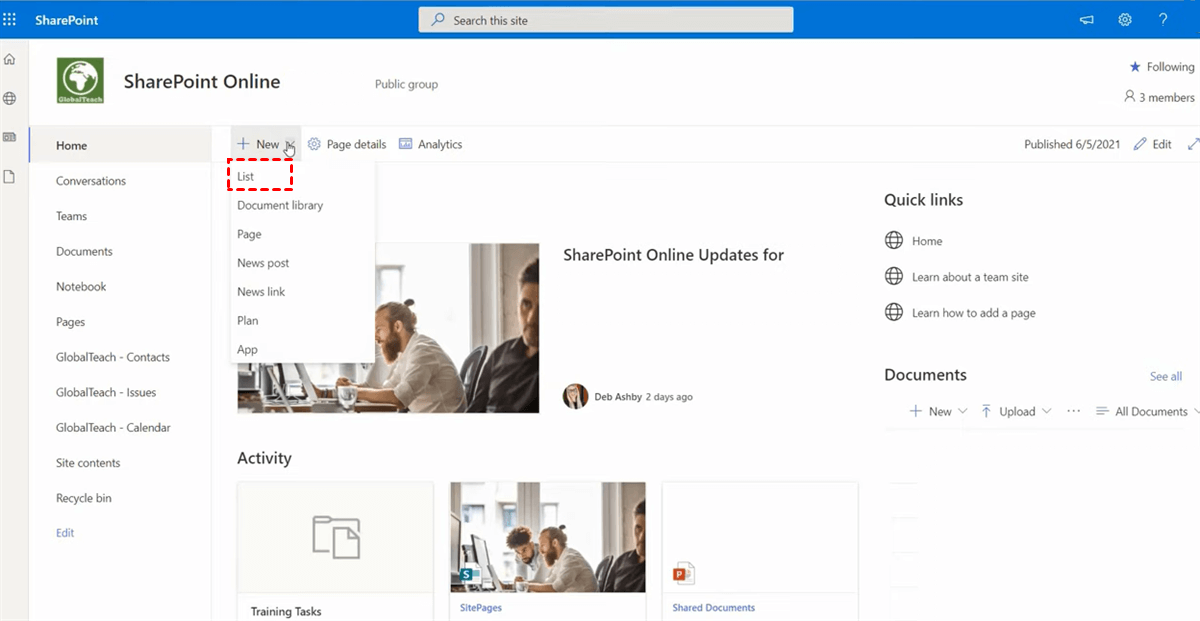Click the New dropdown in command bar
The width and height of the screenshot is (1200, 621).
tap(266, 144)
